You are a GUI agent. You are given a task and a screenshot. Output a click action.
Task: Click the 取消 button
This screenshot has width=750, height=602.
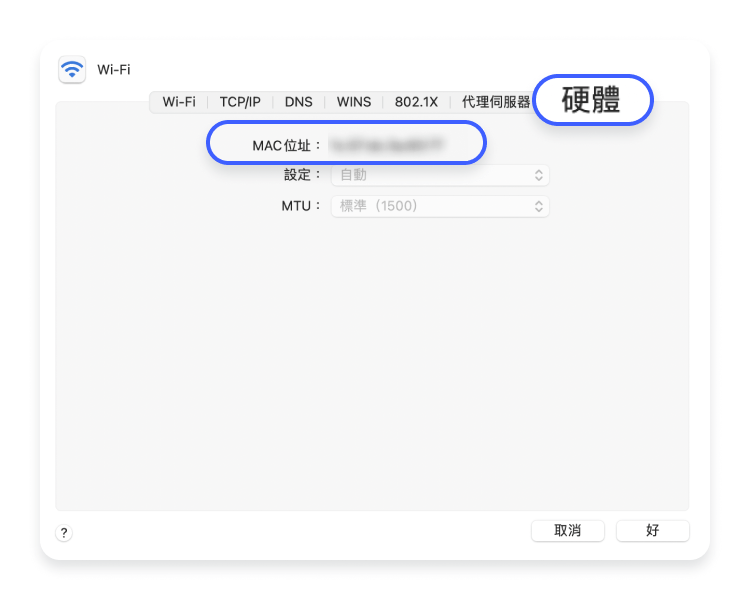coord(568,531)
